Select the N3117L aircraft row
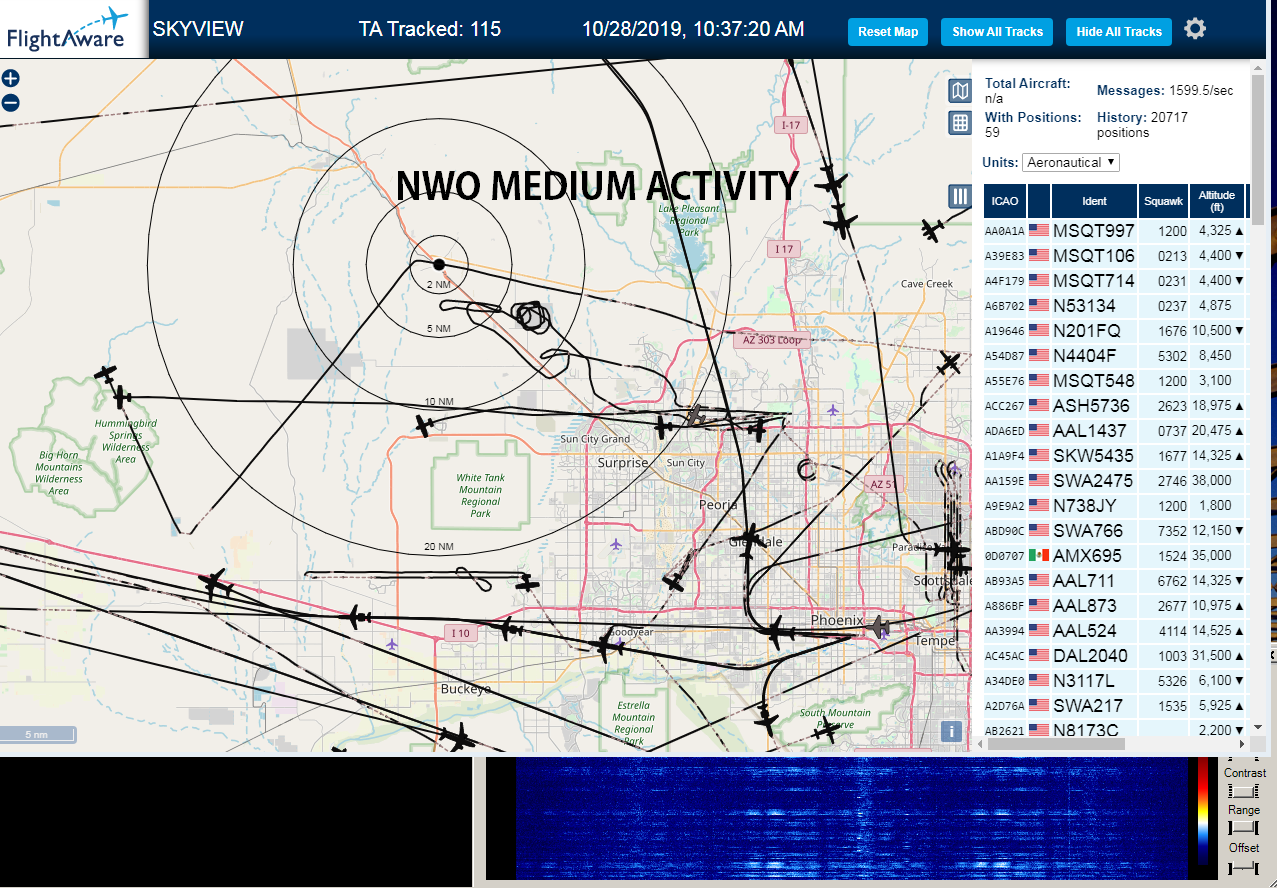The height and width of the screenshot is (889, 1277). (1115, 680)
